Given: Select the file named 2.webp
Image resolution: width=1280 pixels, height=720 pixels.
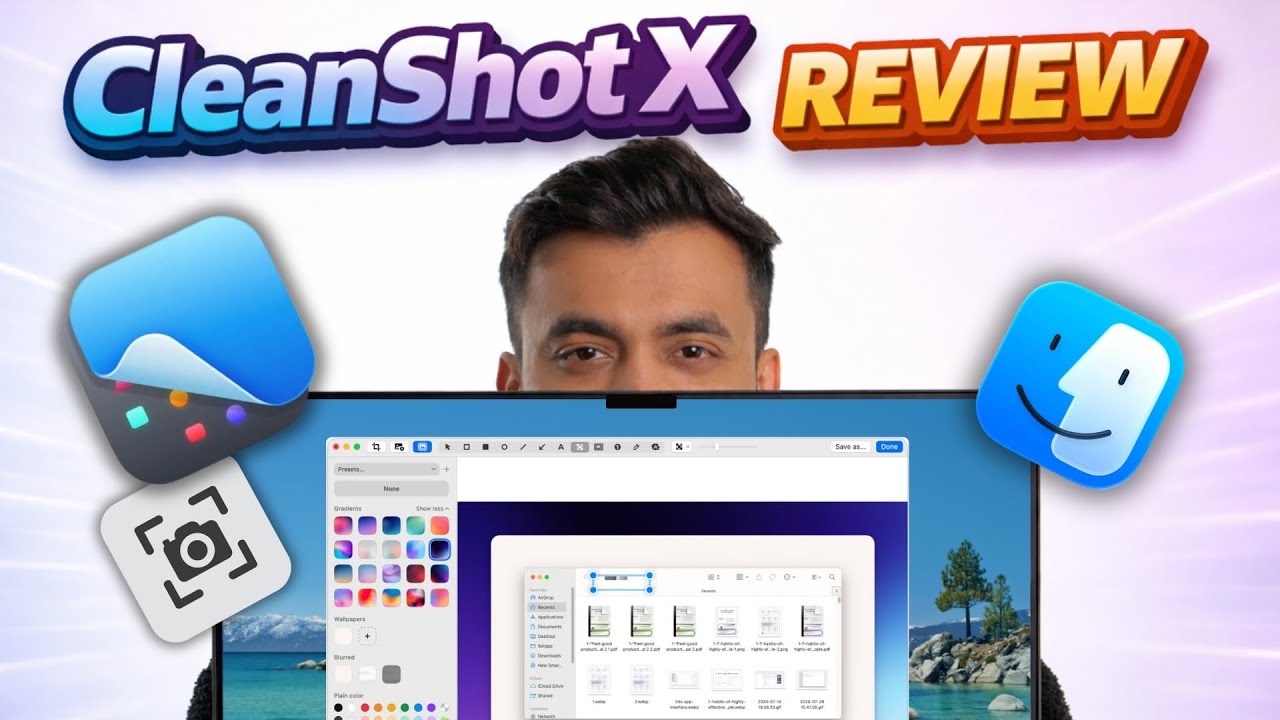Looking at the screenshot, I should (x=641, y=682).
